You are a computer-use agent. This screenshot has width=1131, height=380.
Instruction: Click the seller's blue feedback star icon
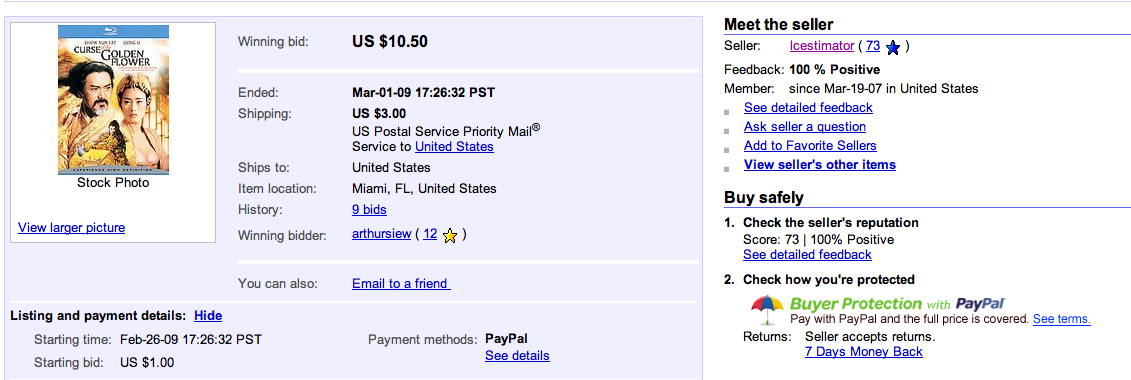click(892, 47)
